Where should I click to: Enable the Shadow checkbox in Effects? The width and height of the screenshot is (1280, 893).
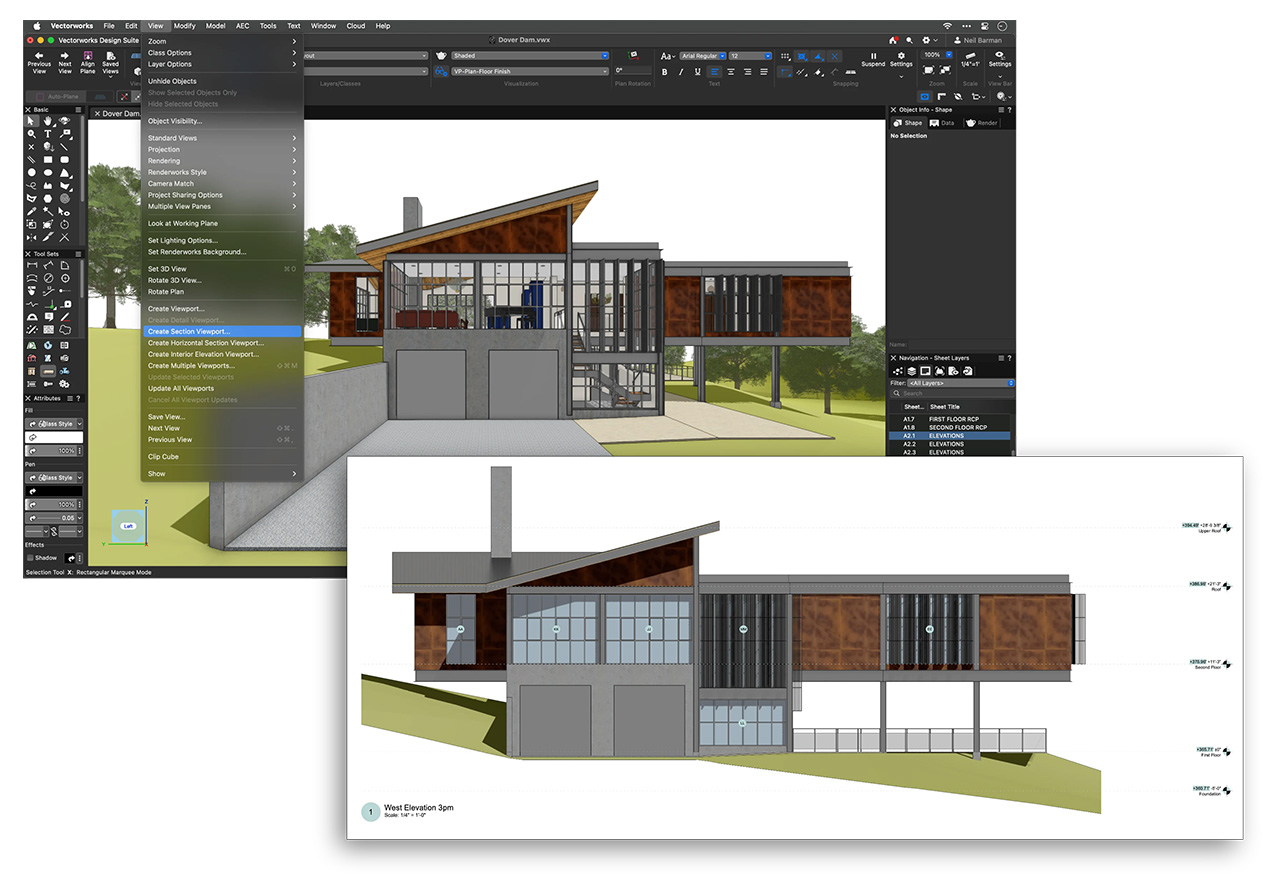[x=30, y=558]
